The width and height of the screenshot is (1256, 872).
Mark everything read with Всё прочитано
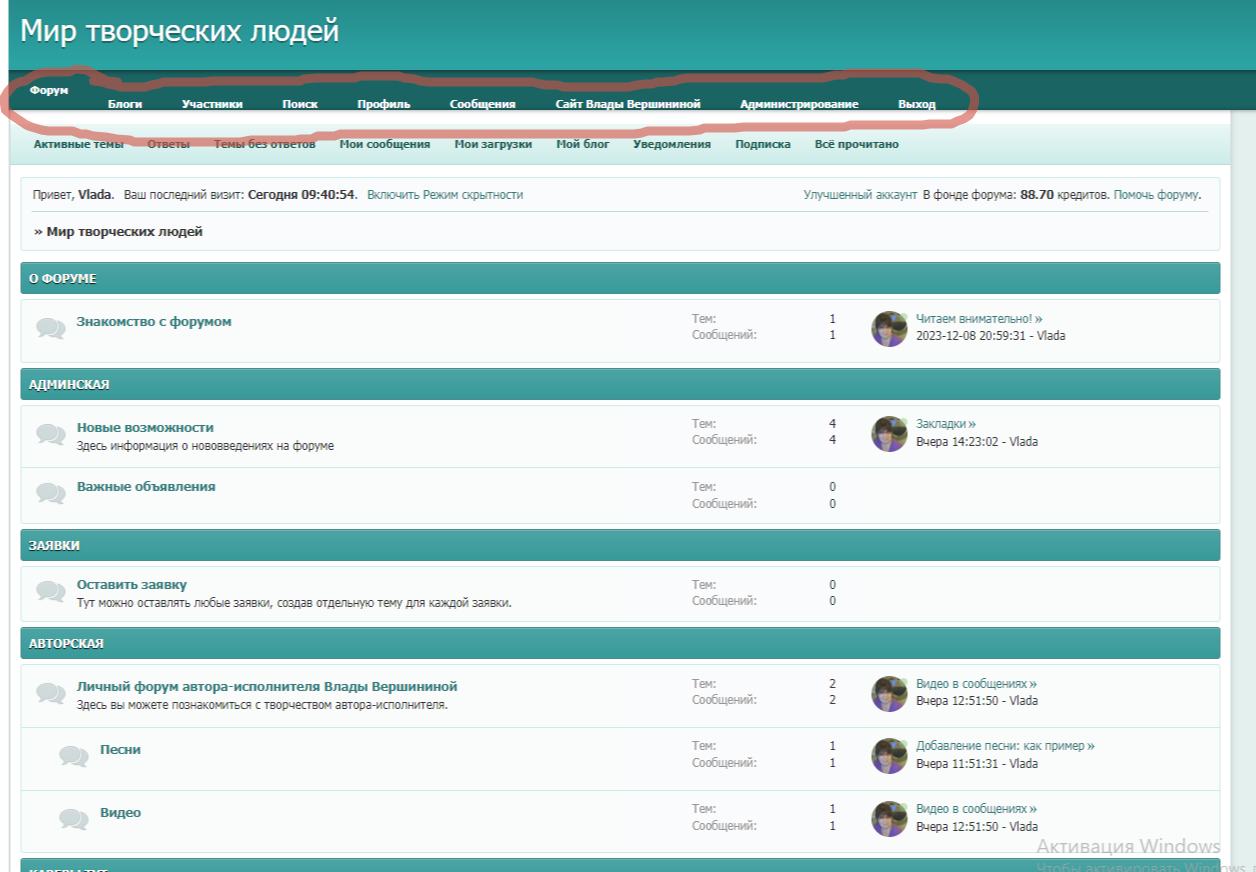[x=856, y=144]
